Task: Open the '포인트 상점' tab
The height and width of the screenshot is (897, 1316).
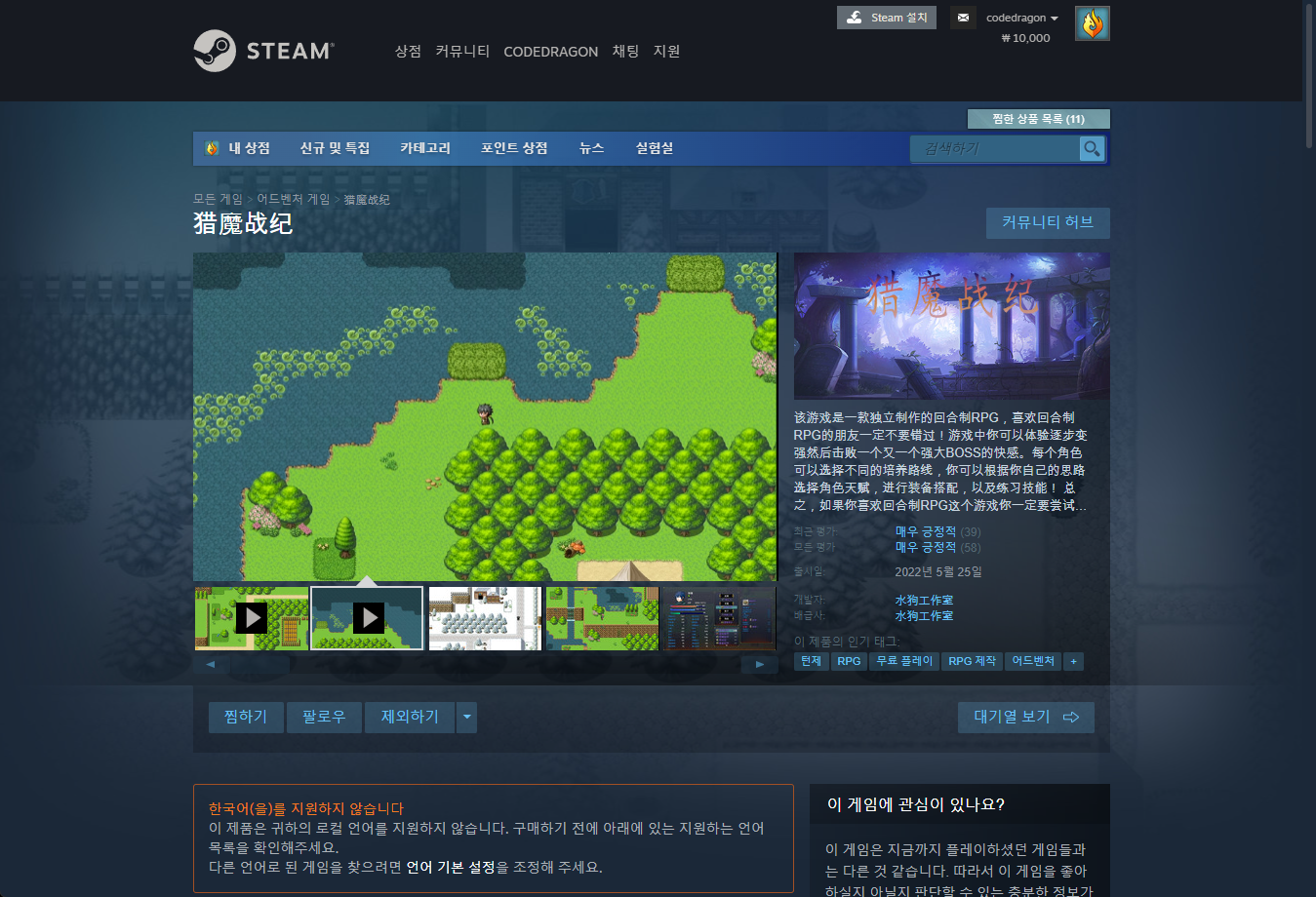Action: [514, 148]
